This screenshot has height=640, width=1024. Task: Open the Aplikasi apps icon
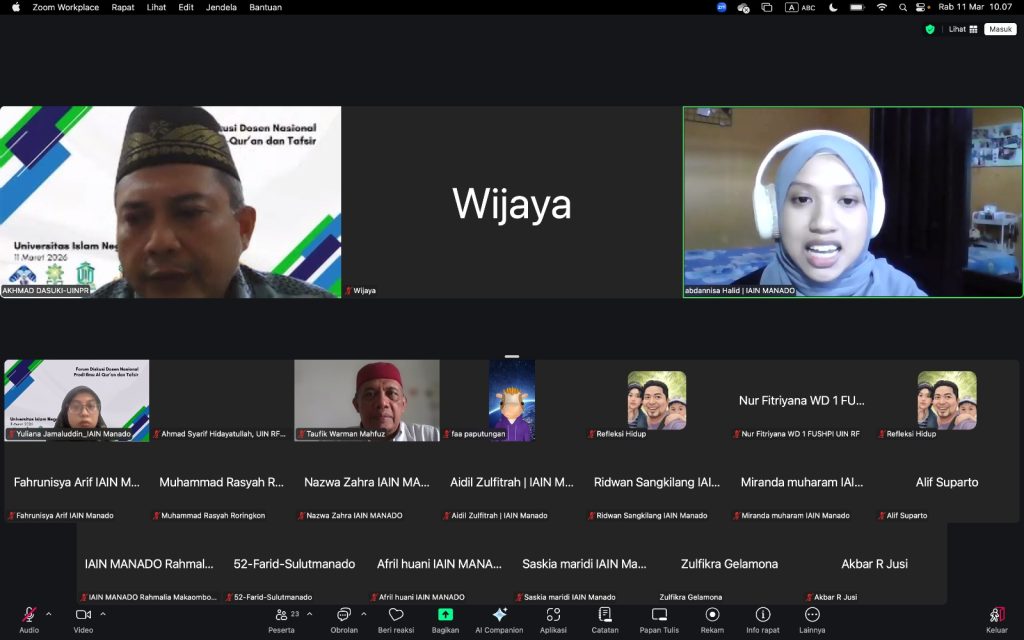pyautogui.click(x=553, y=615)
